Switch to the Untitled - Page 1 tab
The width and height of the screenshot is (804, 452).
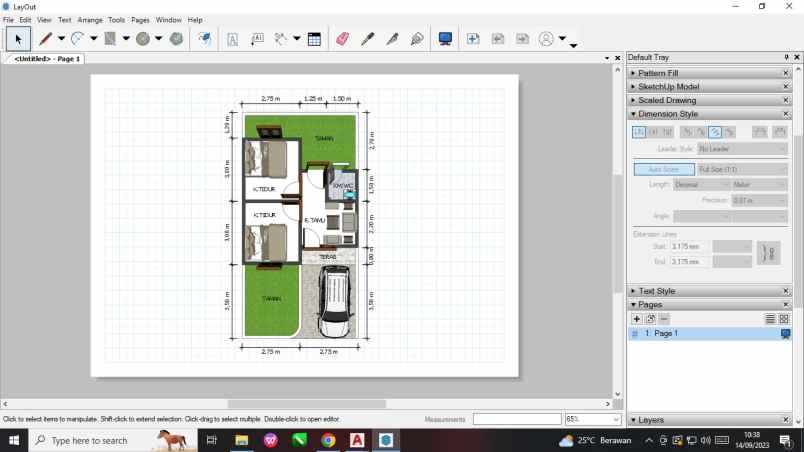(x=46, y=59)
